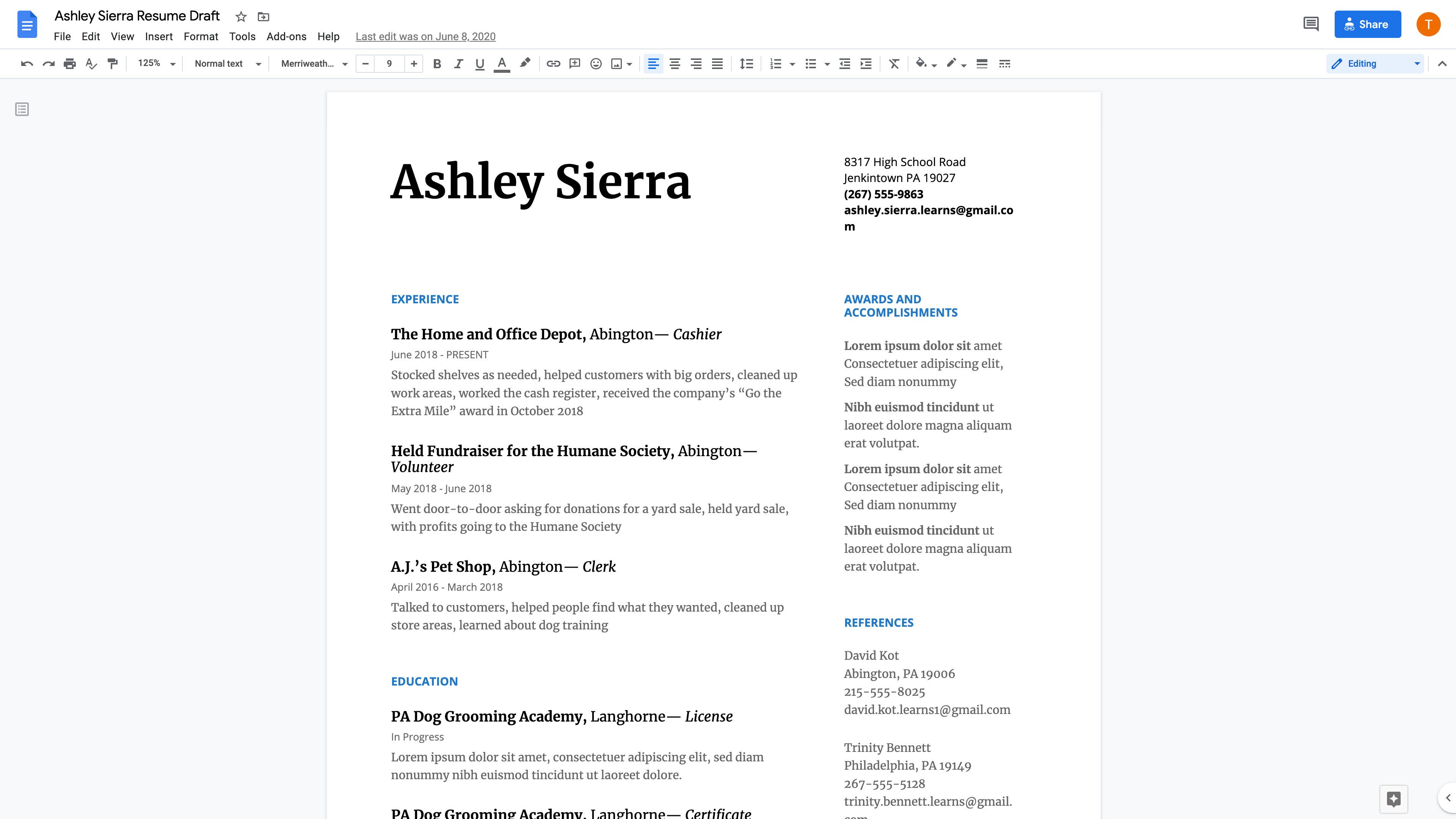Click the Bold formatting icon
Viewport: 1456px width, 819px height.
(437, 63)
